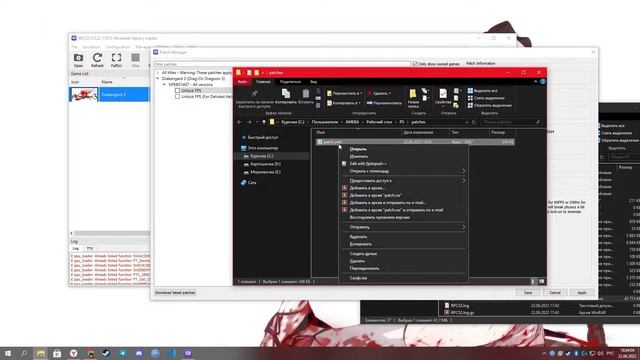
Task: Open Удалить (Delete) ribbon dropdown
Action: pos(379,93)
